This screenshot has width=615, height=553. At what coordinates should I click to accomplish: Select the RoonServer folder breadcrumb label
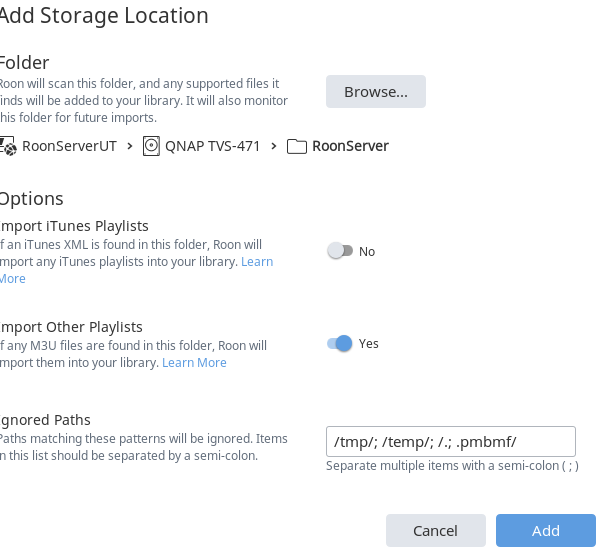pos(350,146)
